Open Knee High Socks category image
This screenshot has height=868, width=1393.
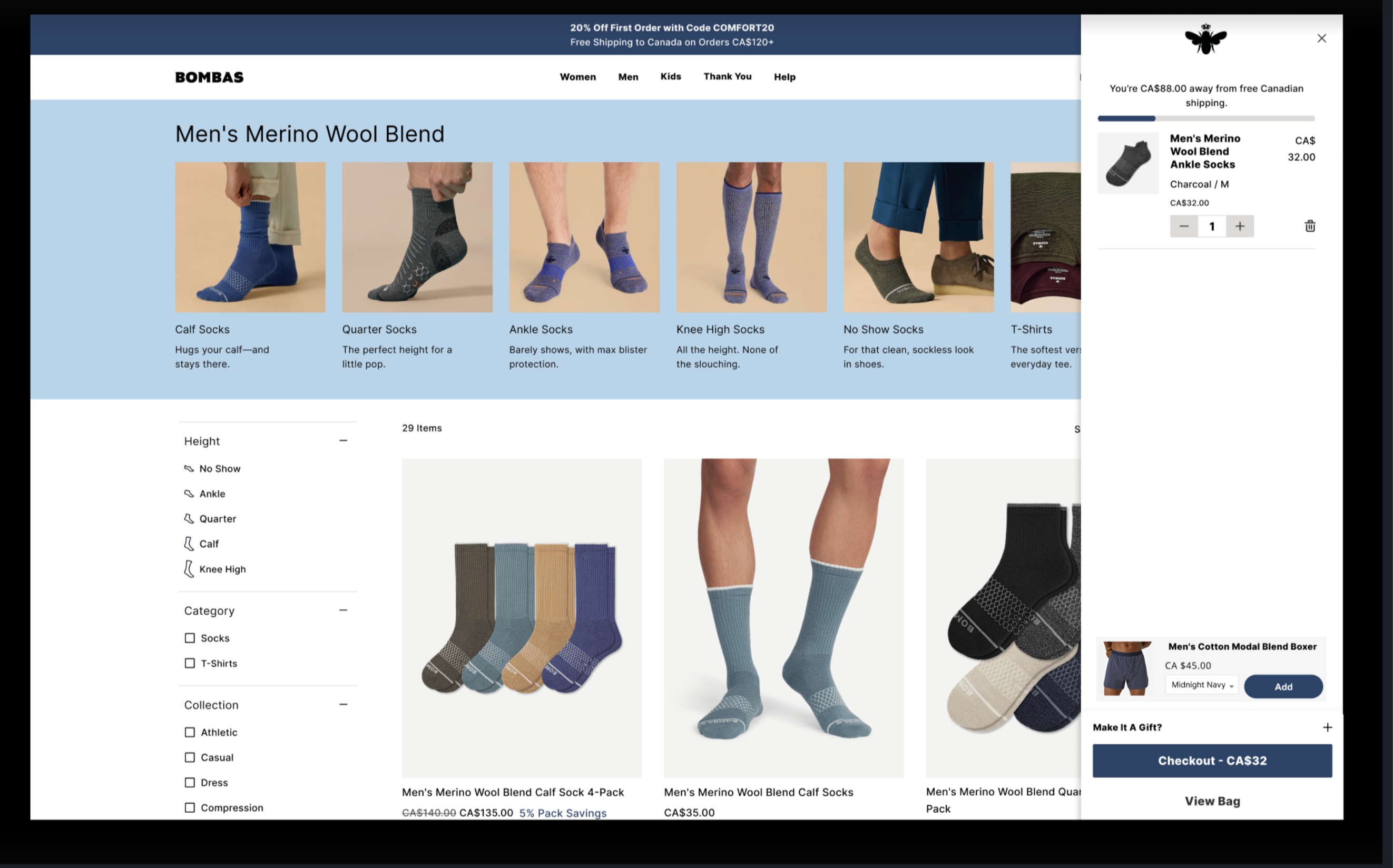[x=752, y=237]
